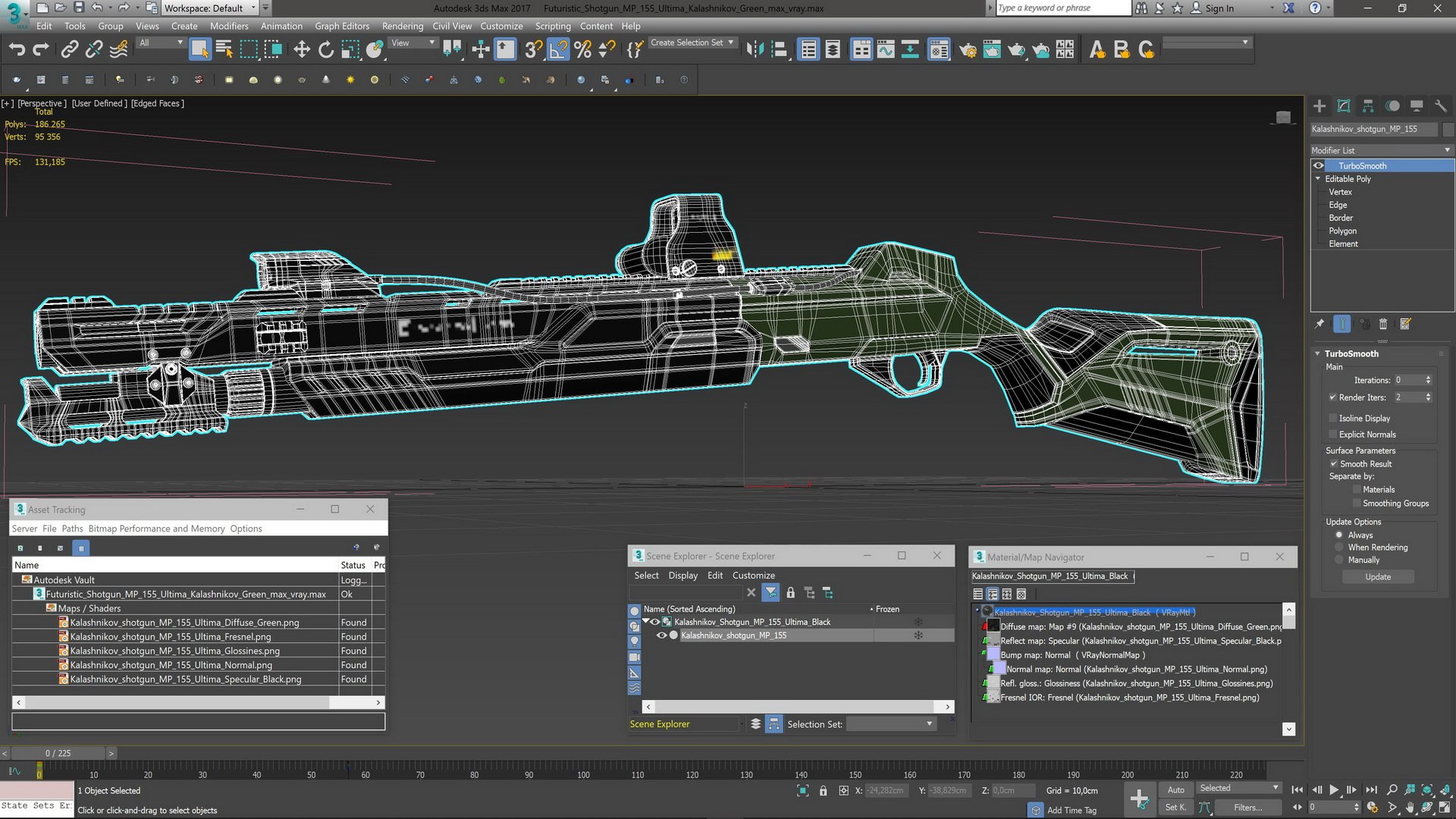Image resolution: width=1456 pixels, height=819 pixels.
Task: Enable Isoline Display checkbox
Action: (x=1333, y=419)
